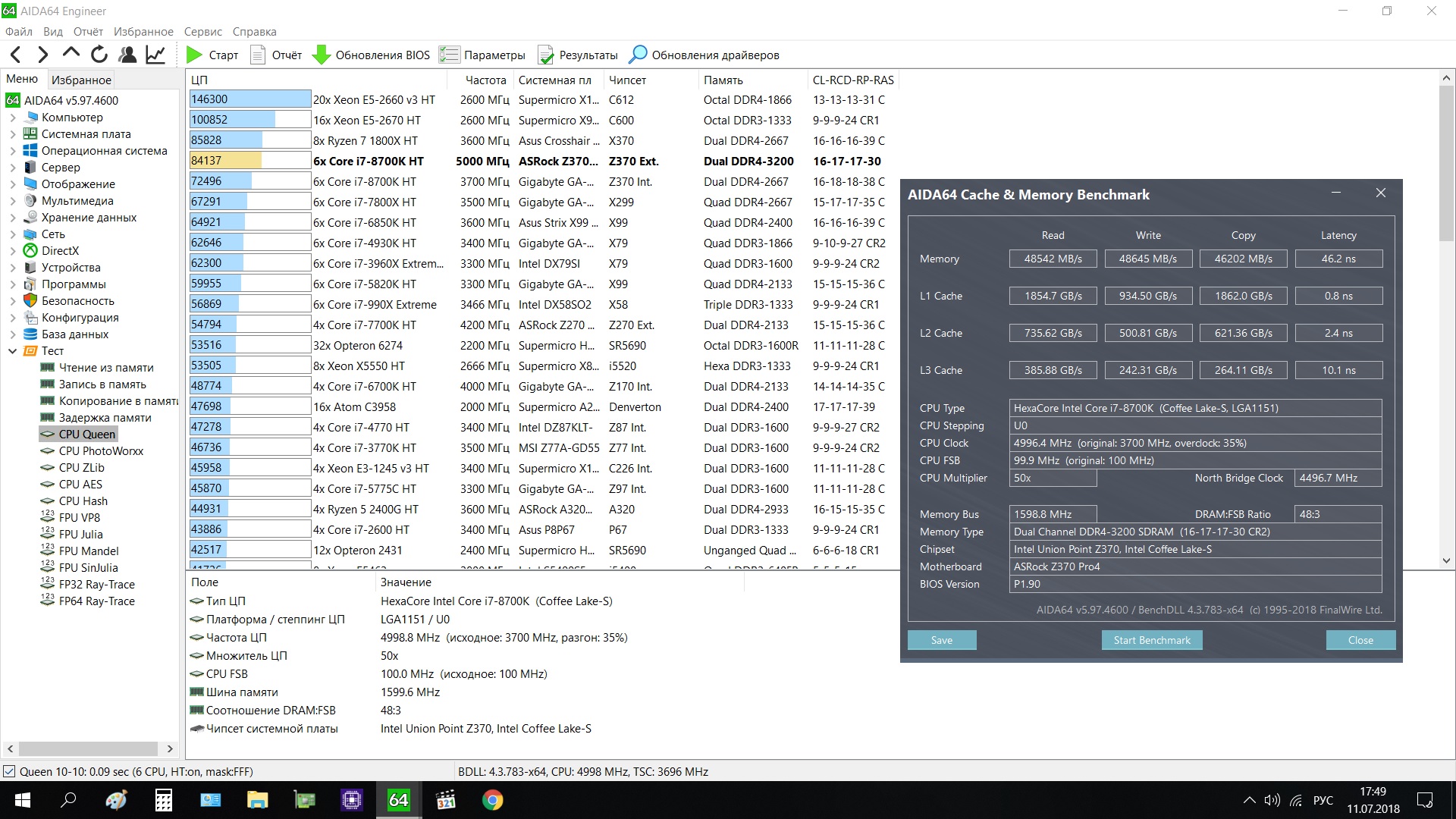Click the Результаты results icon
The image size is (1456, 819).
click(545, 55)
